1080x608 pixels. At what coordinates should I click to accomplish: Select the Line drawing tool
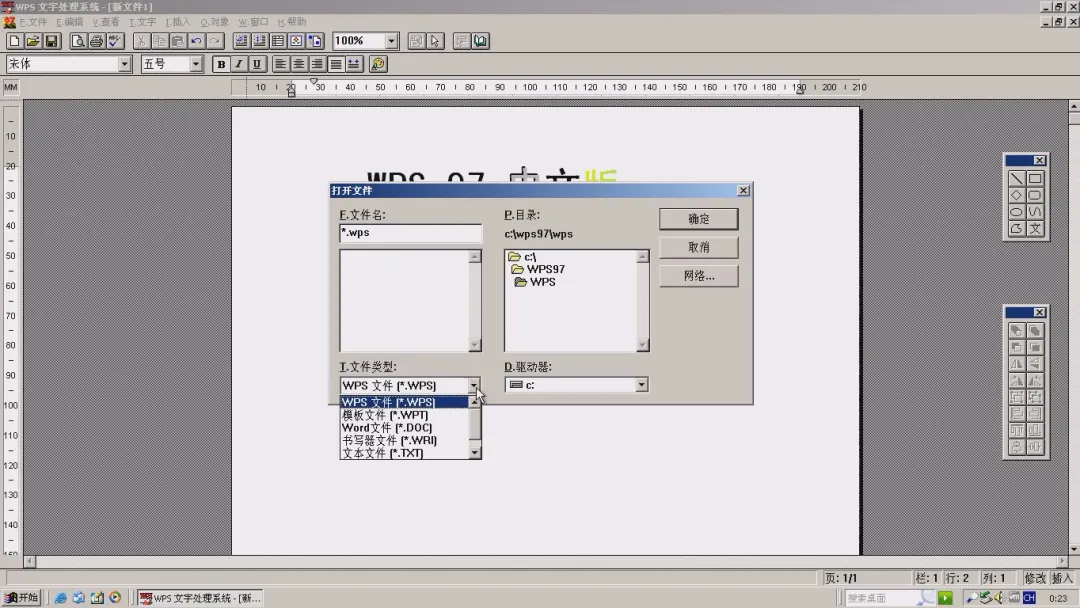coord(1016,178)
